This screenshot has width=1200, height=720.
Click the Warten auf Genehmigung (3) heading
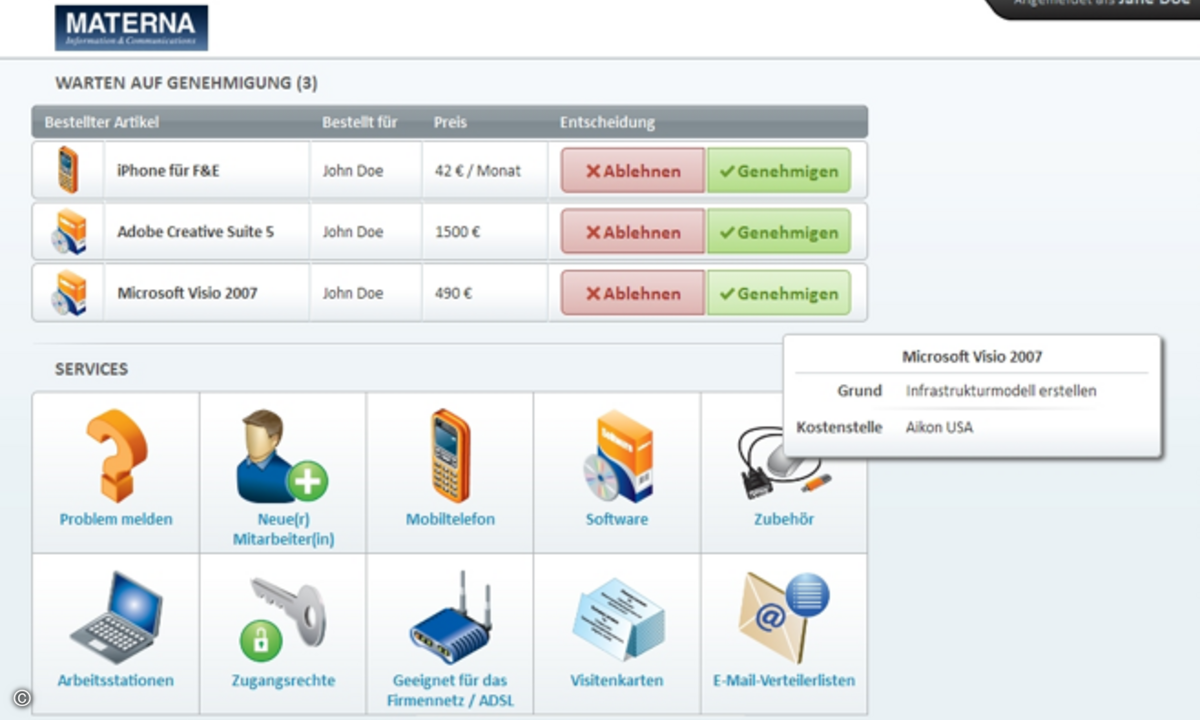coord(186,83)
